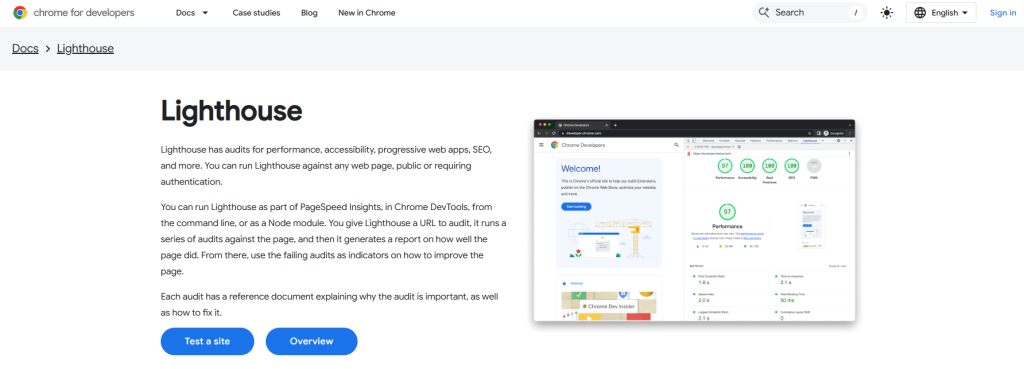The width and height of the screenshot is (1024, 369).
Task: Focus the Search input field
Action: click(810, 12)
